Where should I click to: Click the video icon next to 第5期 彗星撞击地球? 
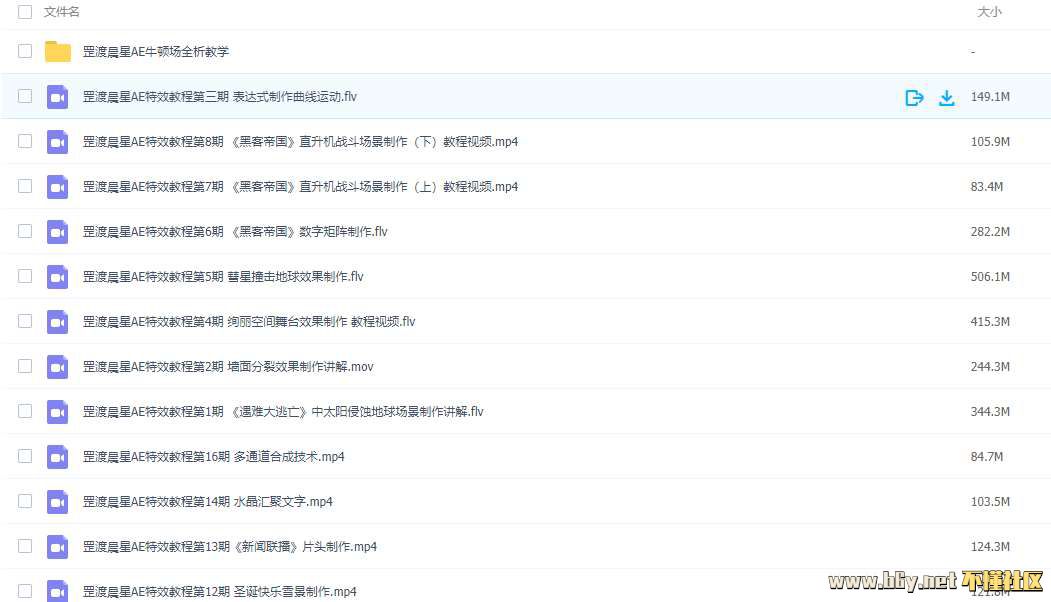(58, 277)
